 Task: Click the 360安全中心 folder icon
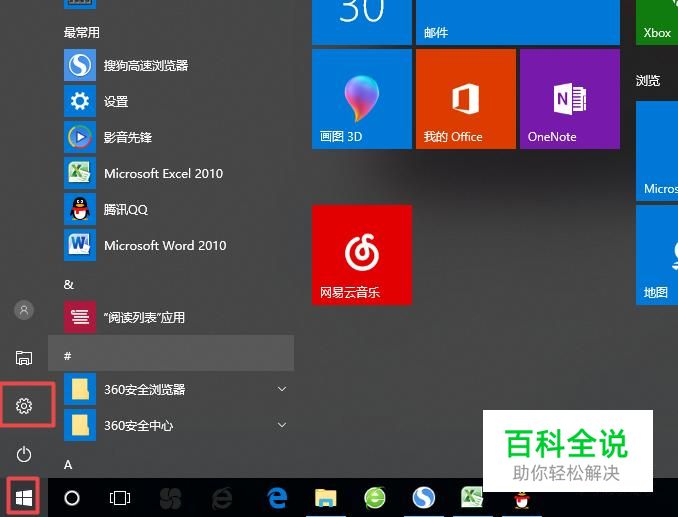pyautogui.click(x=80, y=425)
